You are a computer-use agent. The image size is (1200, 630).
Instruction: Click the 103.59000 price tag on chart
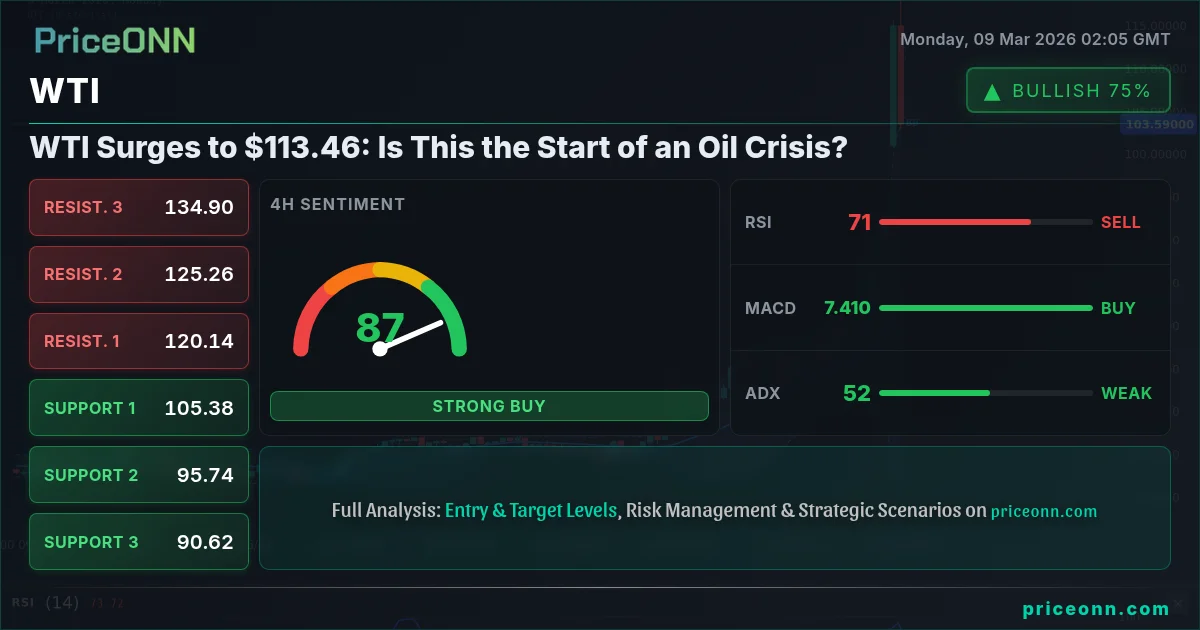[x=1160, y=125]
